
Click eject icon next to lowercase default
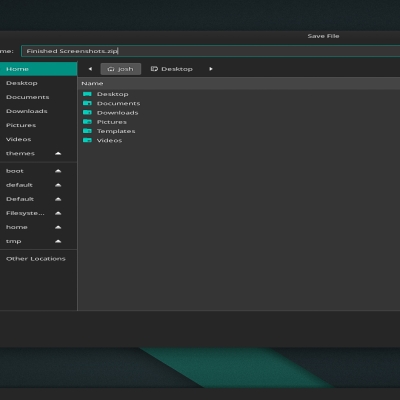click(x=58, y=185)
